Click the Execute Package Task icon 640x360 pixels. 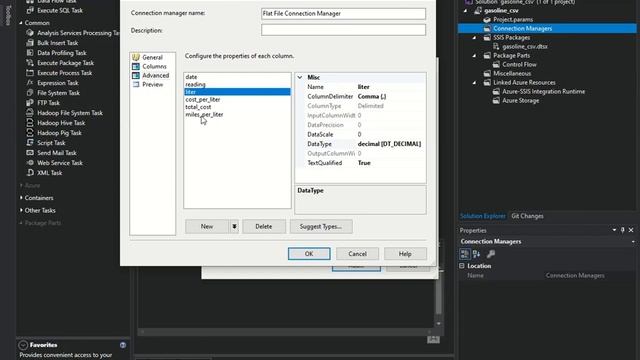pyautogui.click(x=30, y=63)
